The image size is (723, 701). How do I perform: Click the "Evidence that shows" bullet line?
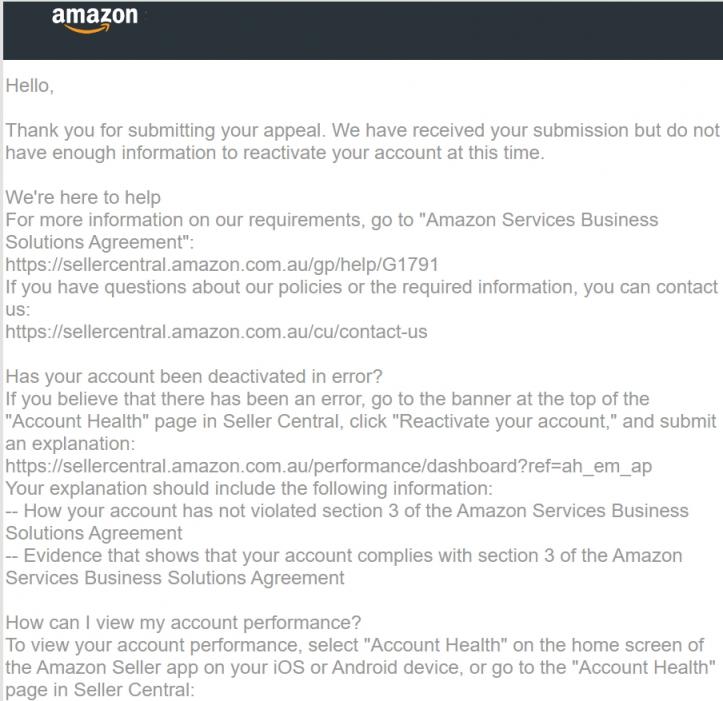click(x=344, y=567)
